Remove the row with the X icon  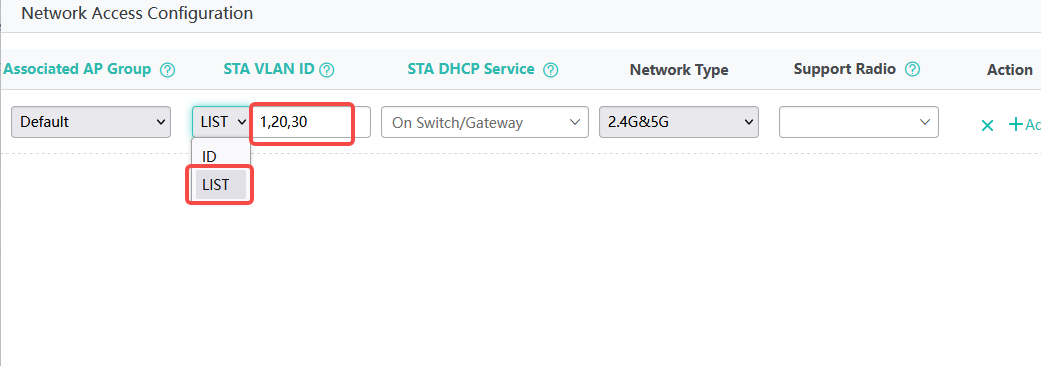(987, 125)
